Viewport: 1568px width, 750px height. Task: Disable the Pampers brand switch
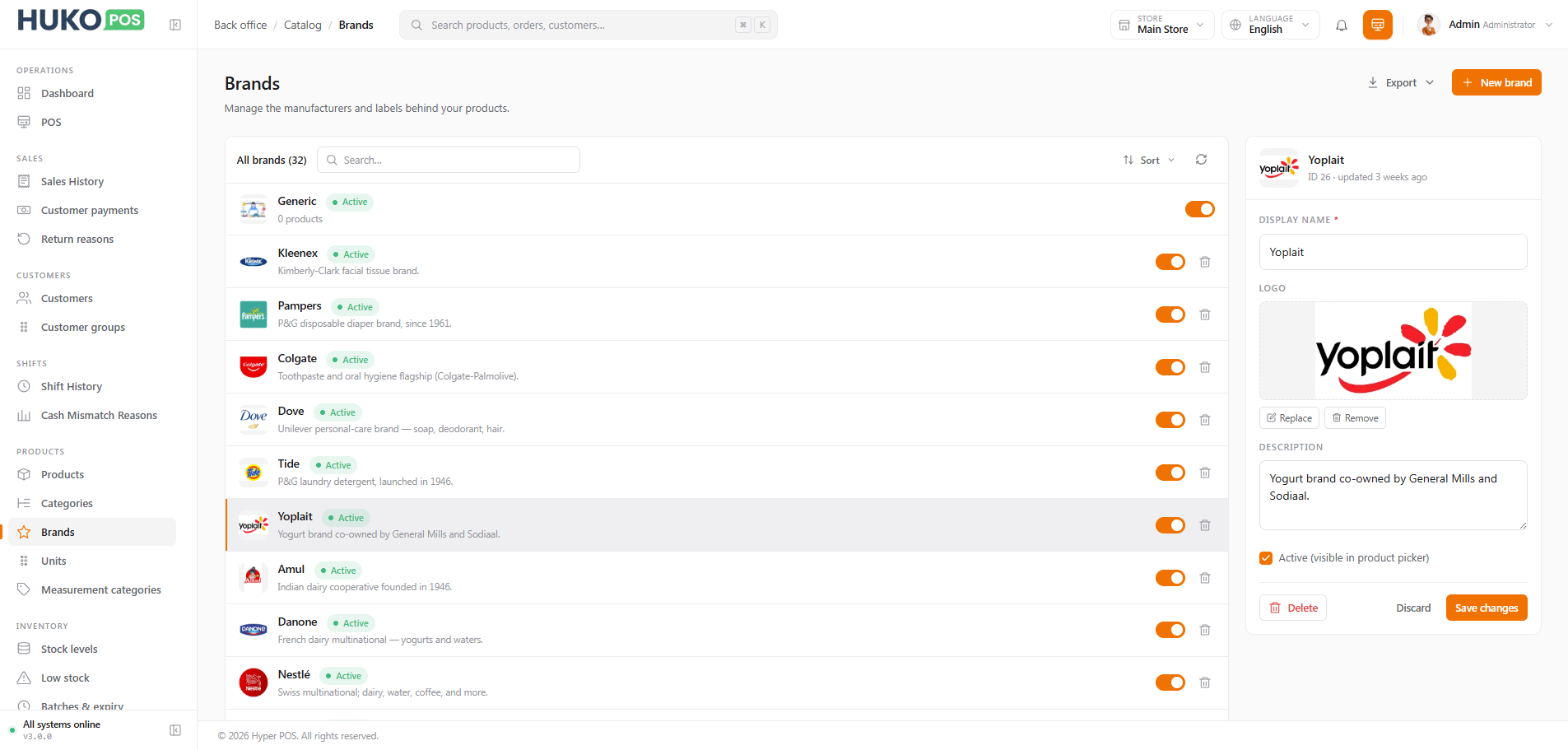(1170, 314)
